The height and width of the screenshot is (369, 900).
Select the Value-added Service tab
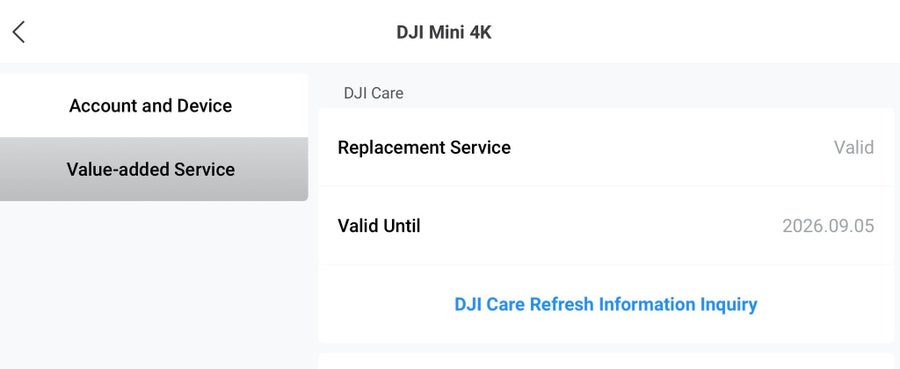pyautogui.click(x=151, y=169)
